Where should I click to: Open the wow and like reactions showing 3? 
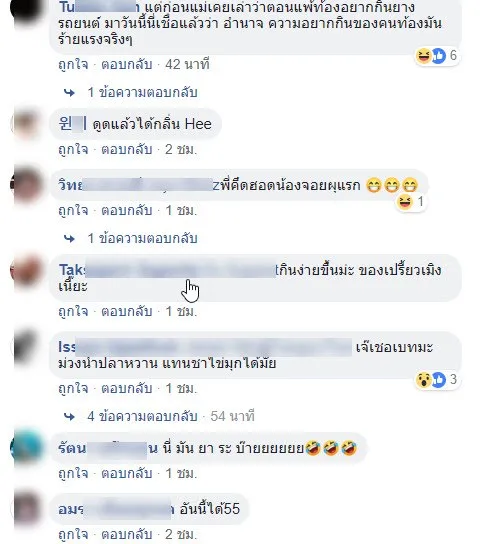point(437,380)
